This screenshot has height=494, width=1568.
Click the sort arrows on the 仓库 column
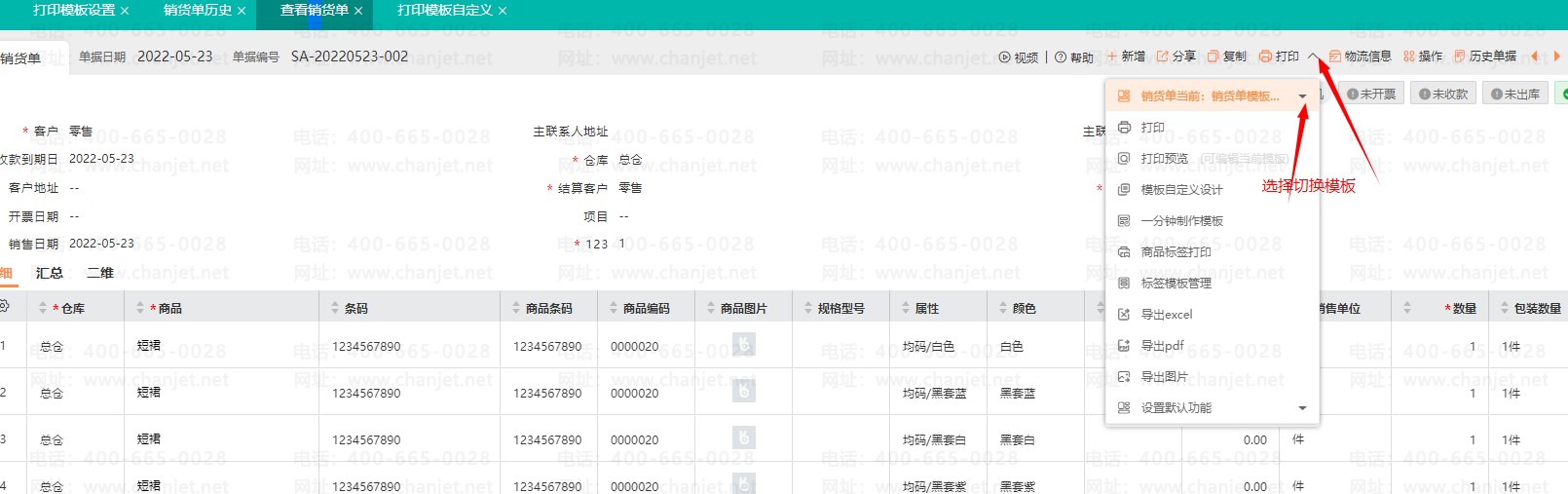(42, 308)
